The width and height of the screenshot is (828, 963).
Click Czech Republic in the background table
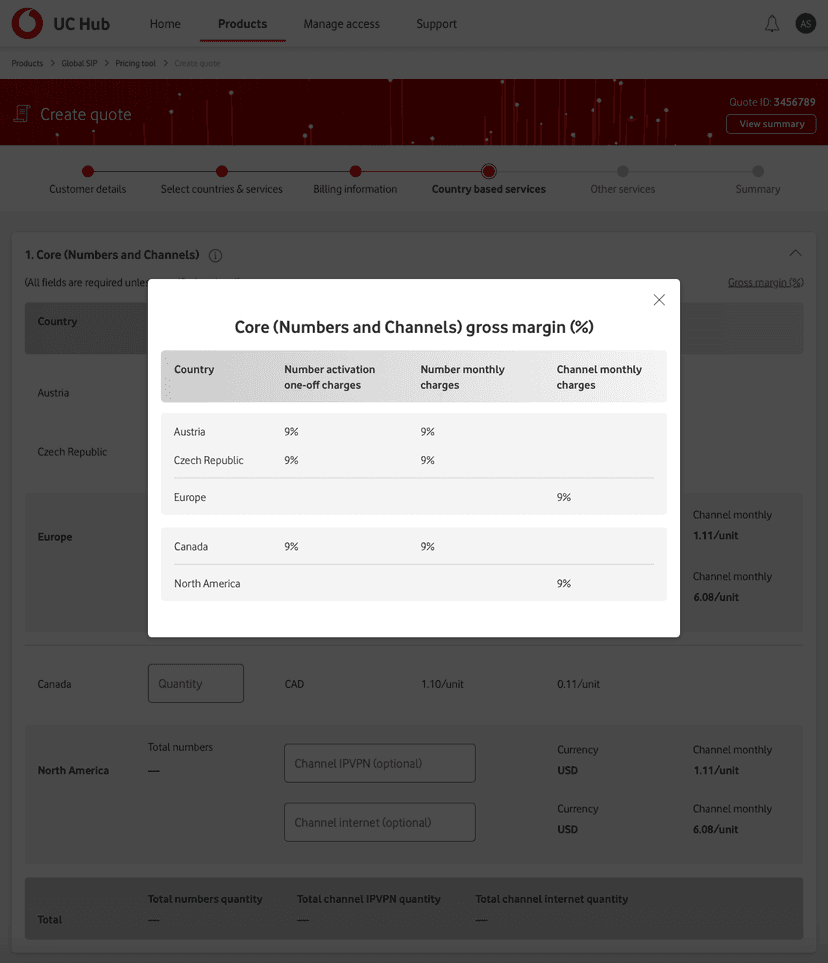point(72,451)
